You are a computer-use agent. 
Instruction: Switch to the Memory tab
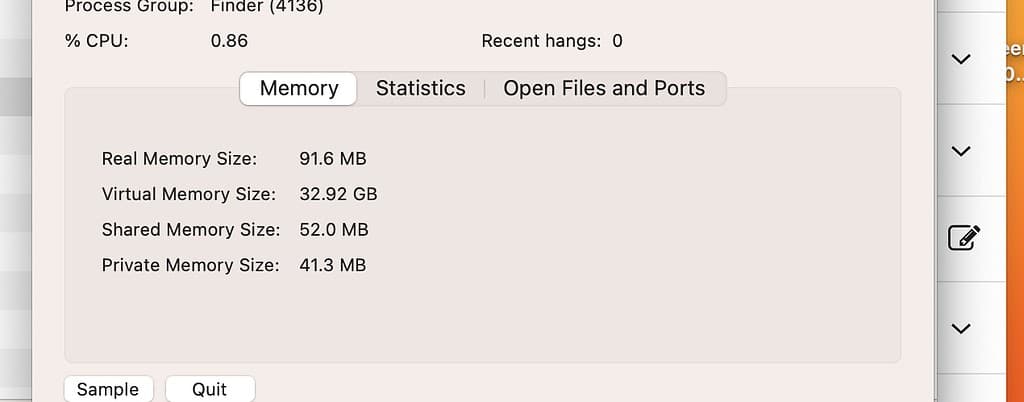(x=298, y=88)
